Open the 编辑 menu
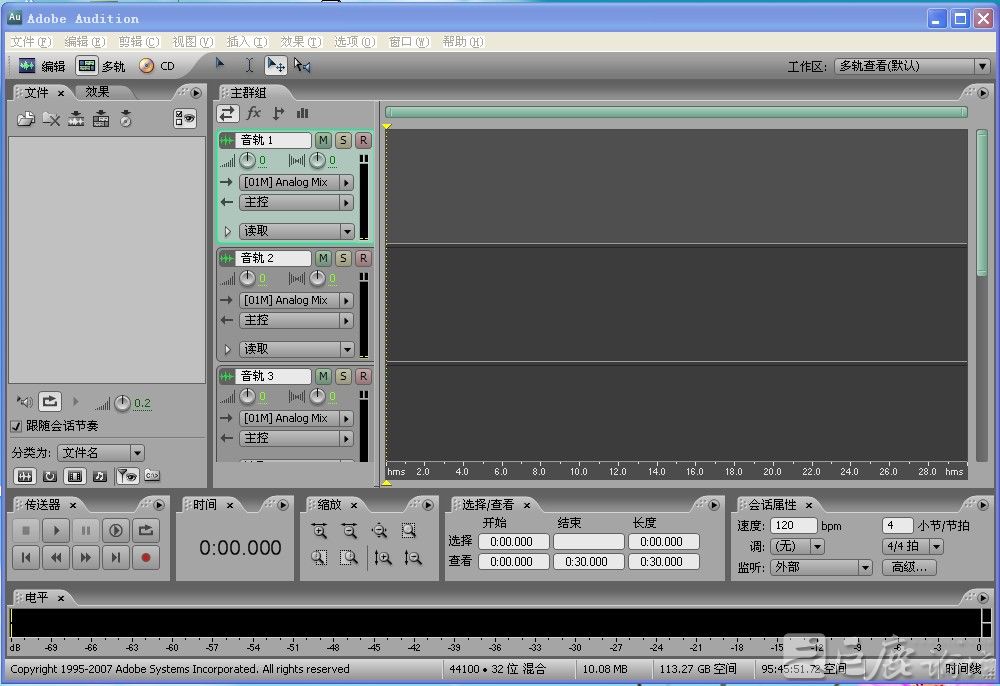 click(x=84, y=42)
